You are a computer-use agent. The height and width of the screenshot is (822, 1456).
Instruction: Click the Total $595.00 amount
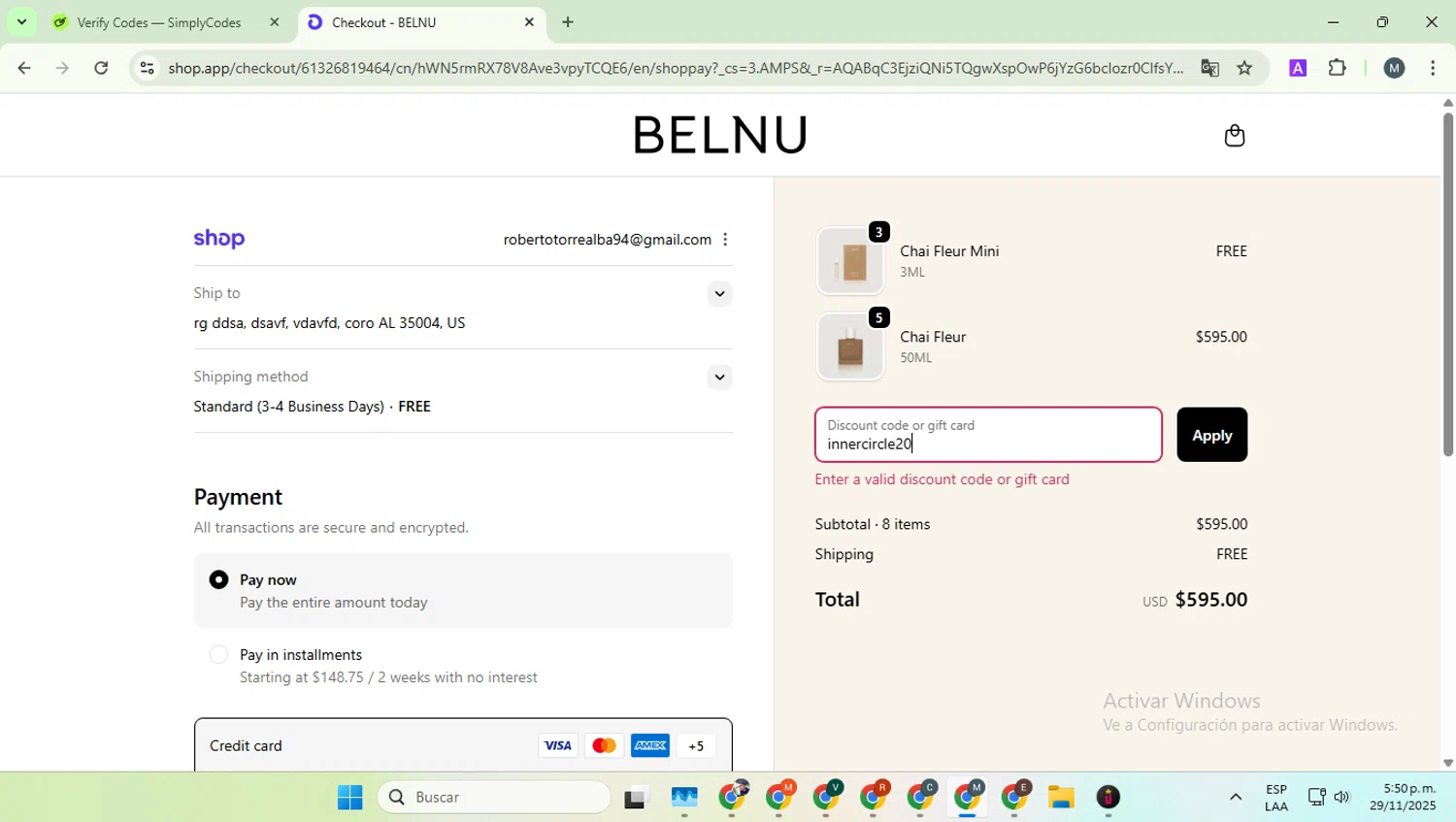click(x=1211, y=600)
